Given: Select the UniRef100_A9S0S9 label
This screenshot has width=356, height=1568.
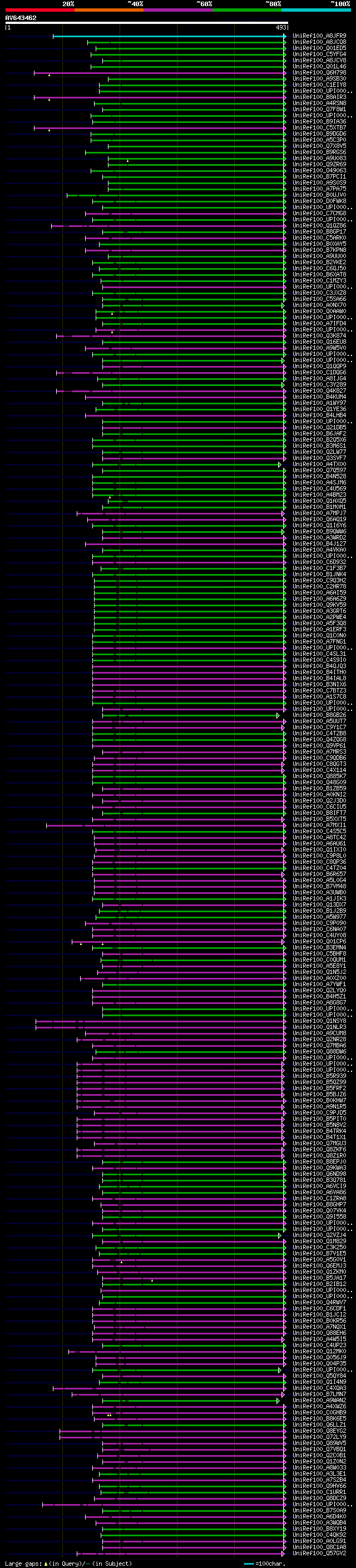Looking at the screenshot, I should pos(319,182).
